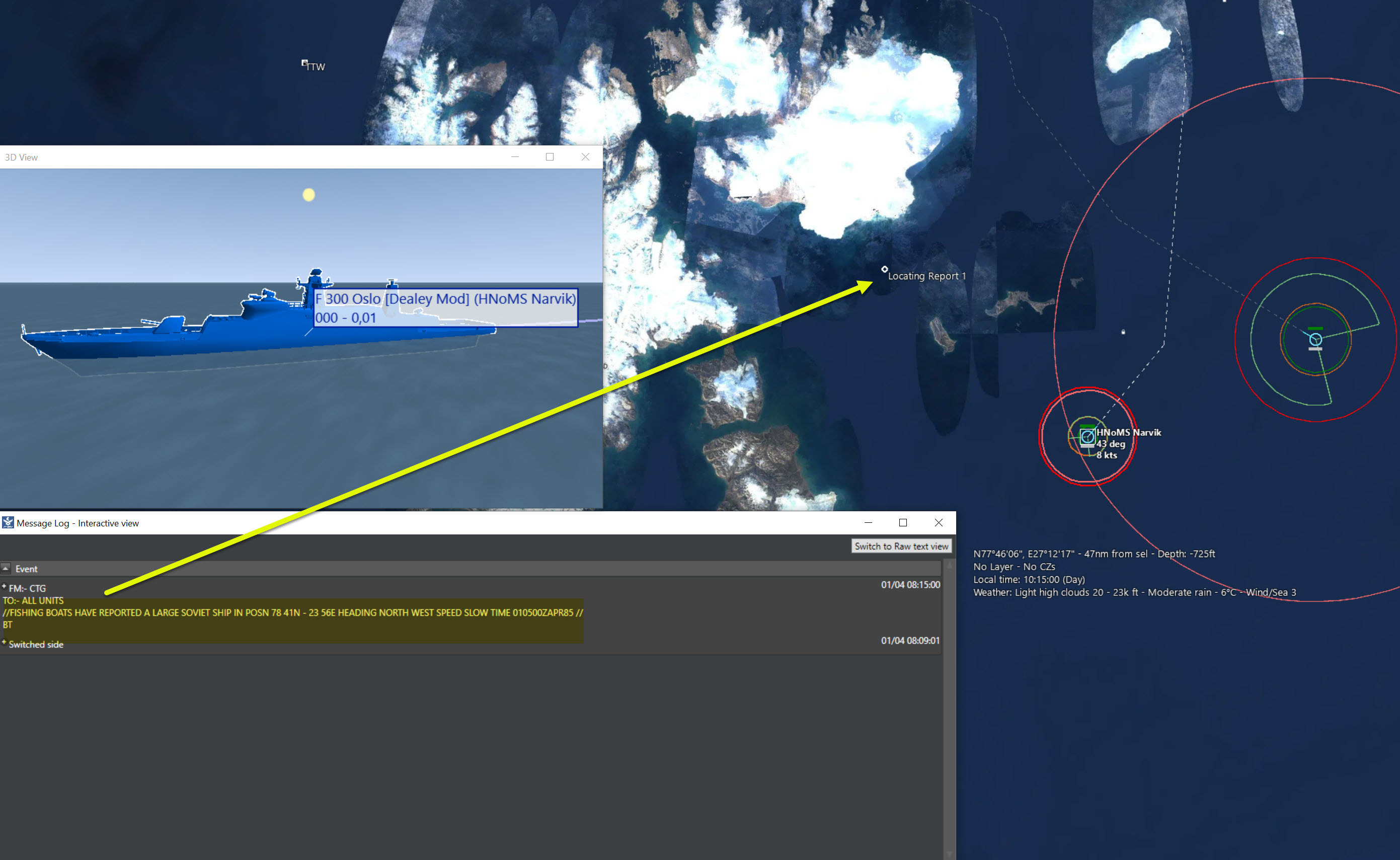1400x860 pixels.
Task: Expand the FM:- CTG message entry
Action: click(4, 586)
